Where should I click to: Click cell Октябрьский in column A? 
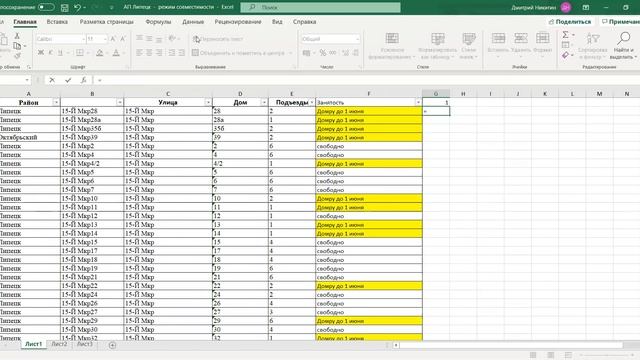(x=30, y=137)
